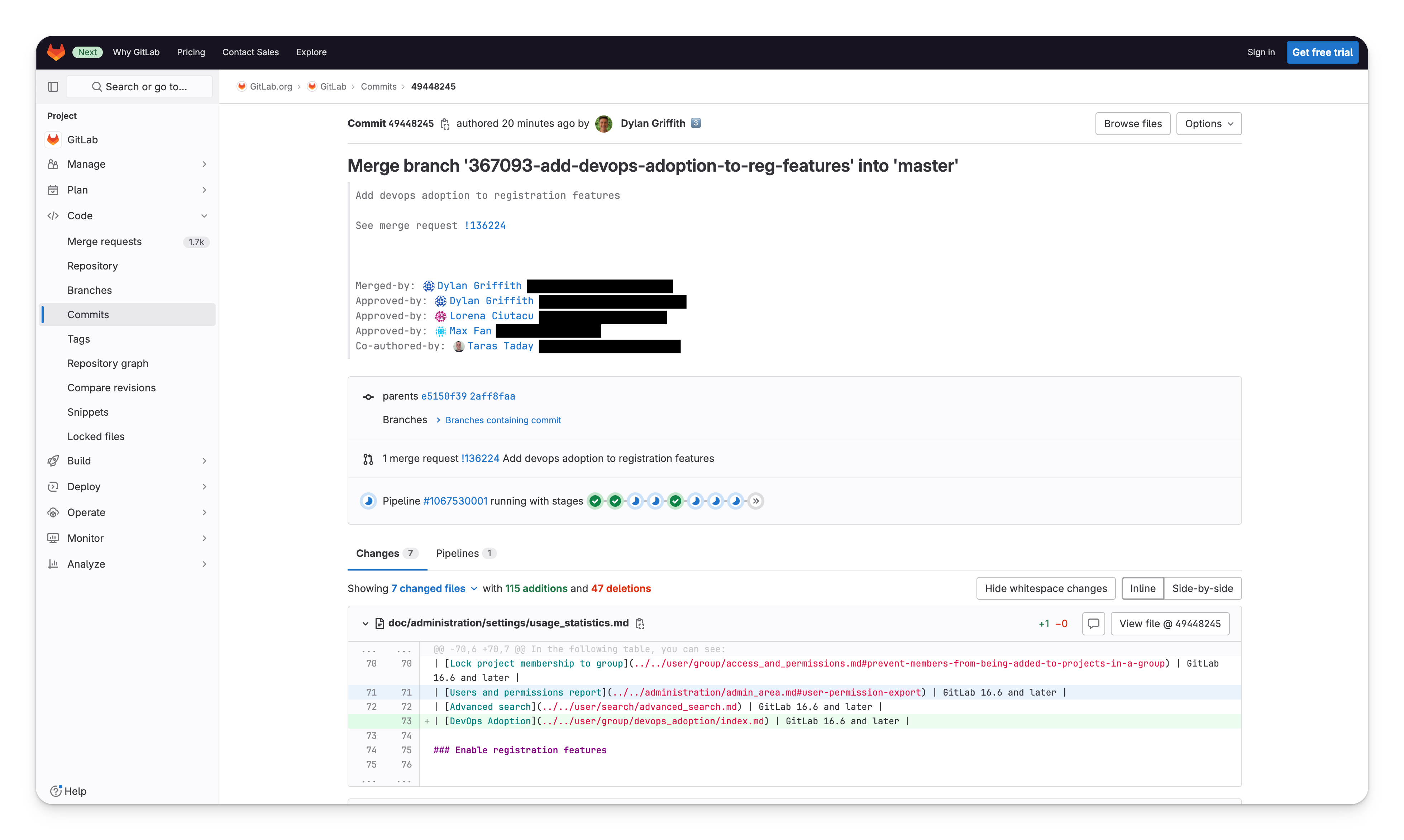Copy the commit SHA 49448245

(445, 124)
